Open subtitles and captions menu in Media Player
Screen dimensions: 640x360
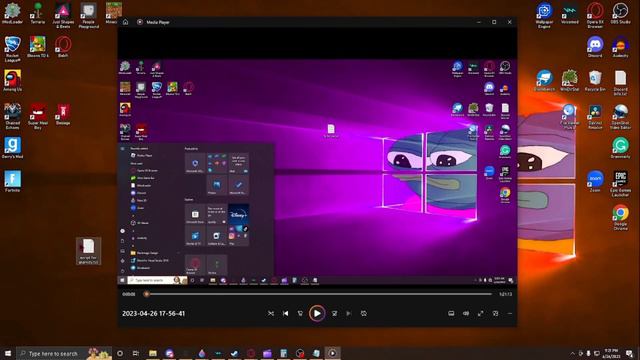[x=451, y=313]
